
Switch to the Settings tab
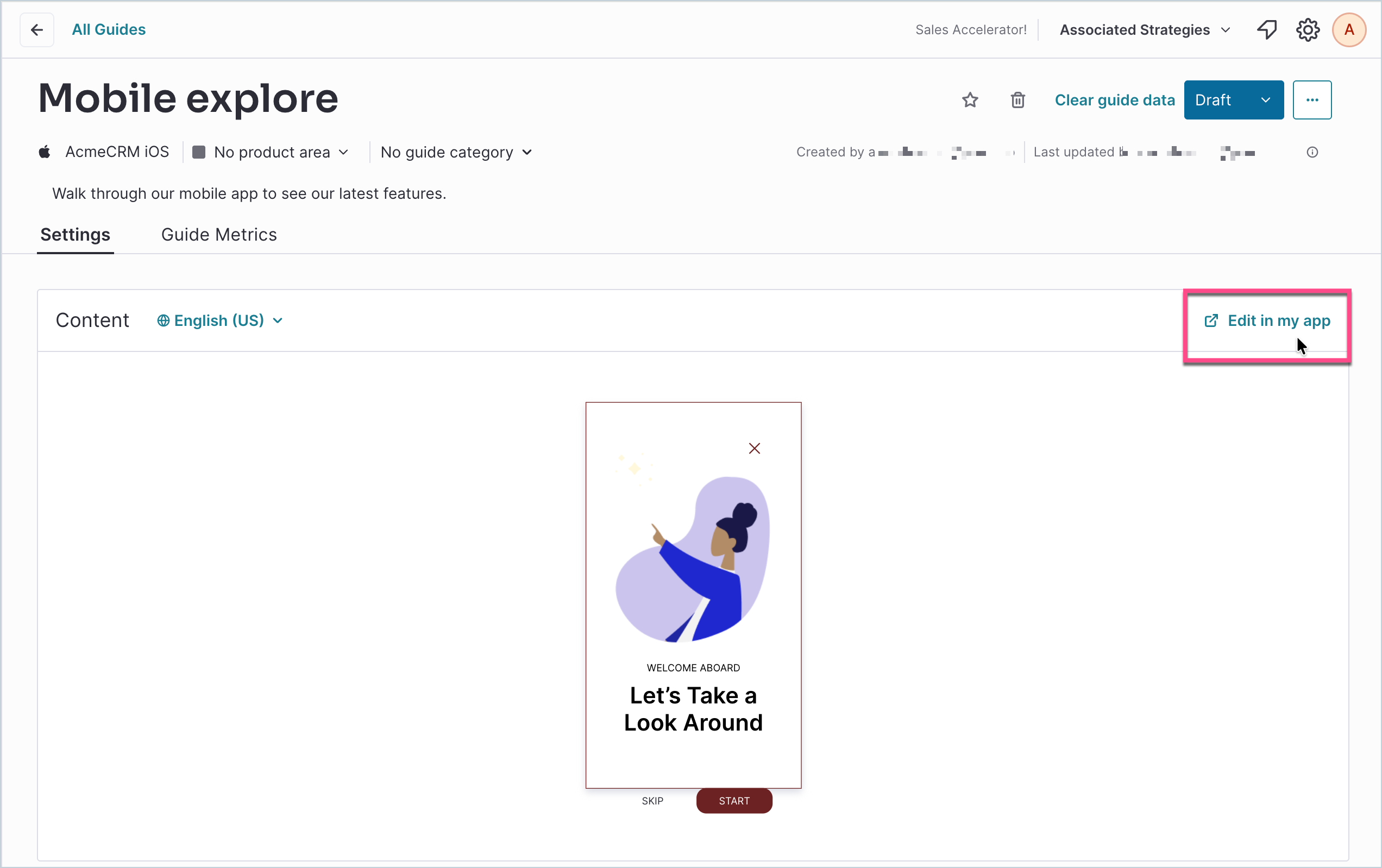(x=75, y=235)
